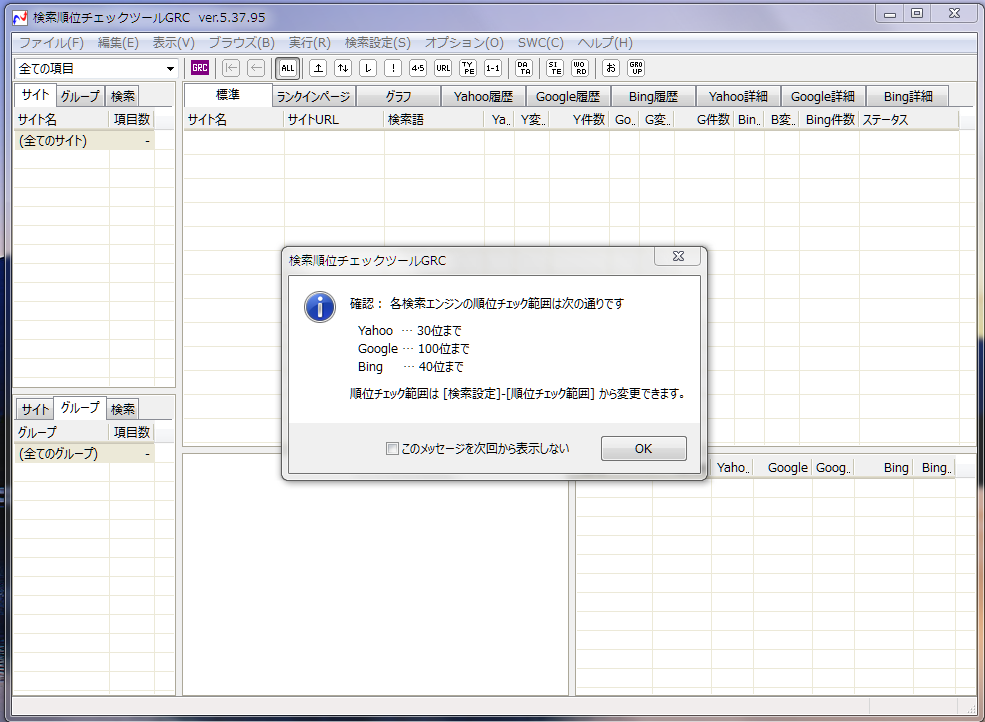Switch to the Bing詳細 tab
Image resolution: width=985 pixels, height=722 pixels.
(908, 97)
